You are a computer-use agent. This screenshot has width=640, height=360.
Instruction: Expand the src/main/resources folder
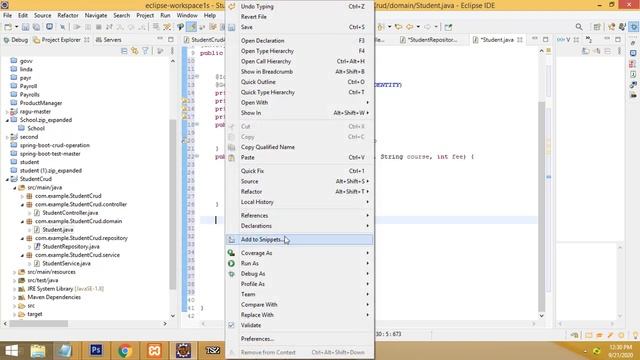[15, 272]
